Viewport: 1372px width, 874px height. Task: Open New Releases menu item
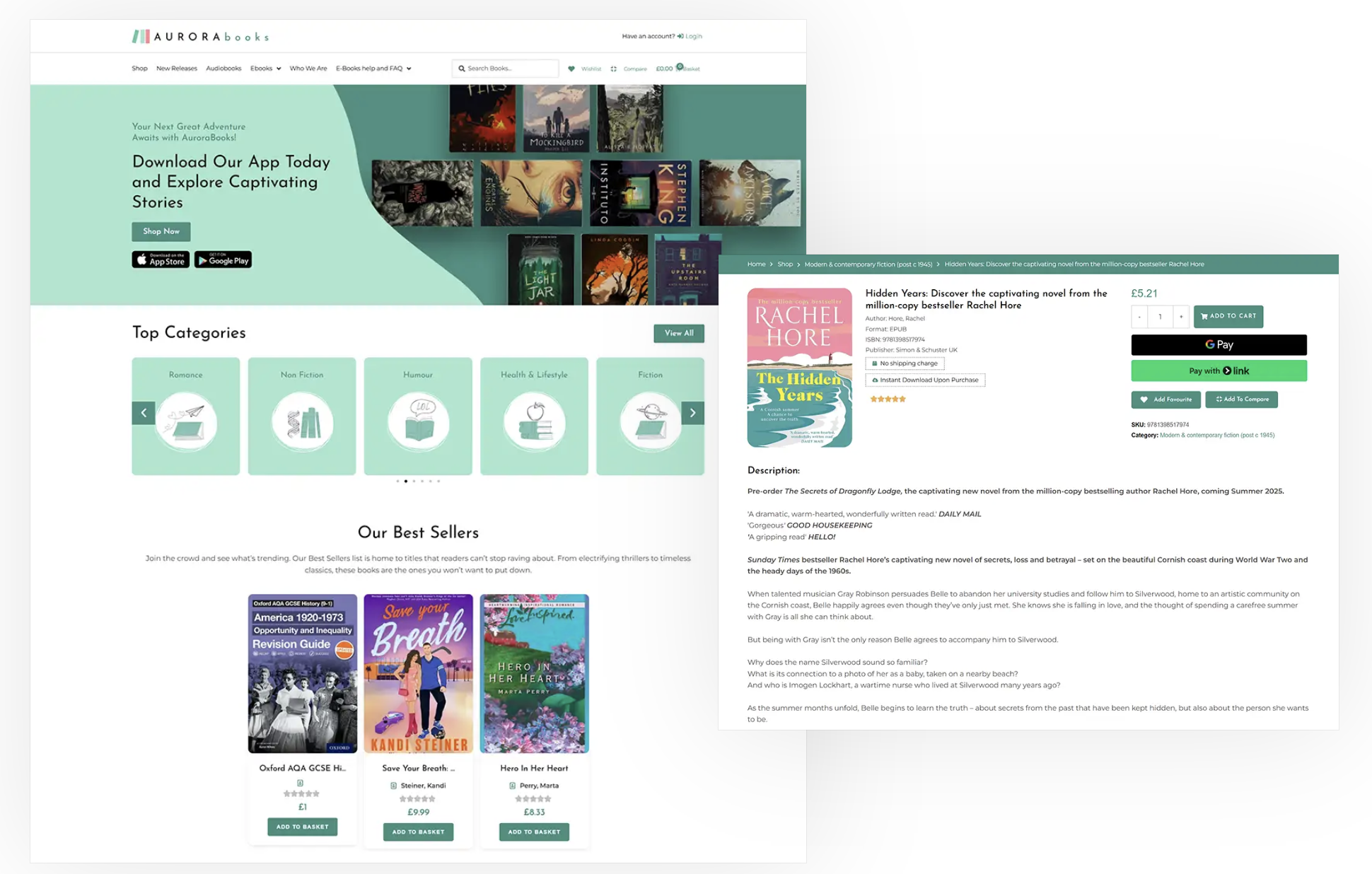click(177, 69)
